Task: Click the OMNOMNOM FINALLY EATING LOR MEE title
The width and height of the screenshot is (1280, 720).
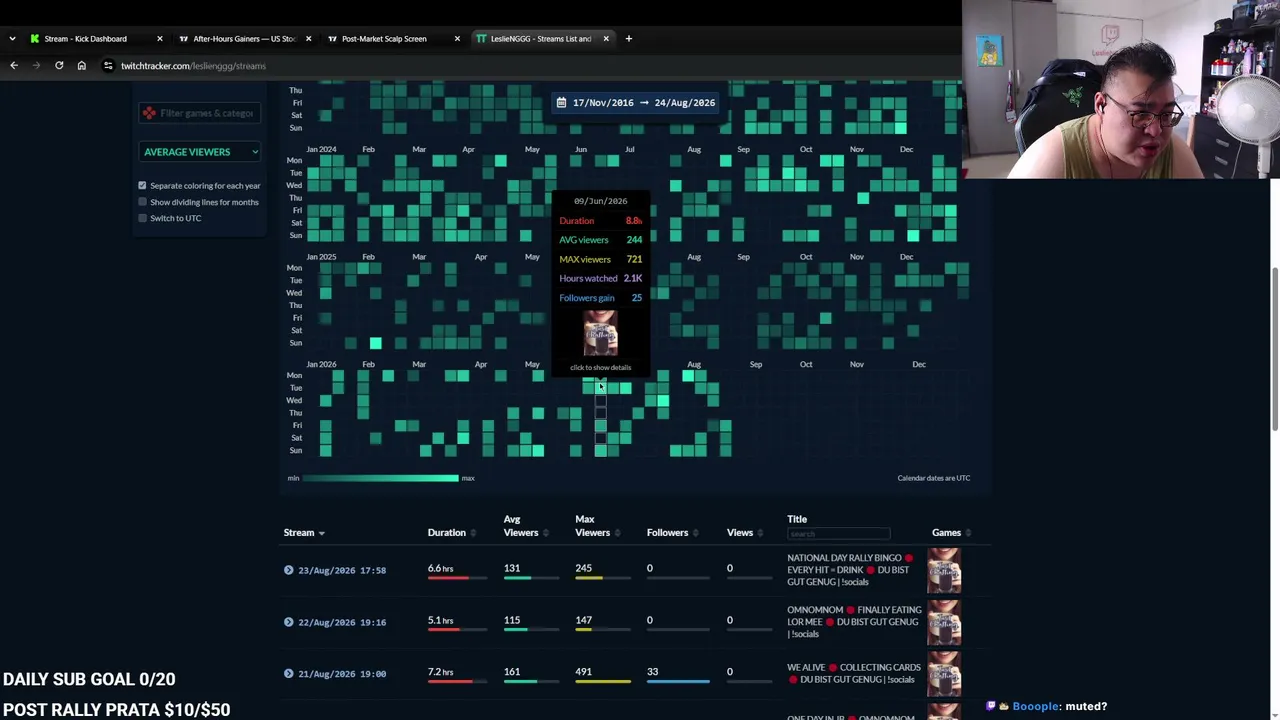Action: point(855,622)
